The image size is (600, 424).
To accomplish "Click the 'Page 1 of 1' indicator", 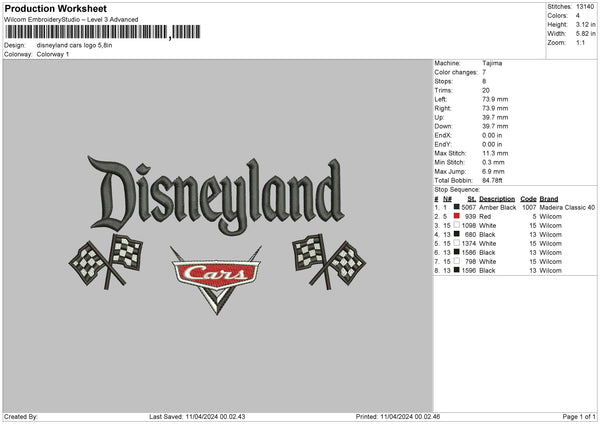I will 579,416.
